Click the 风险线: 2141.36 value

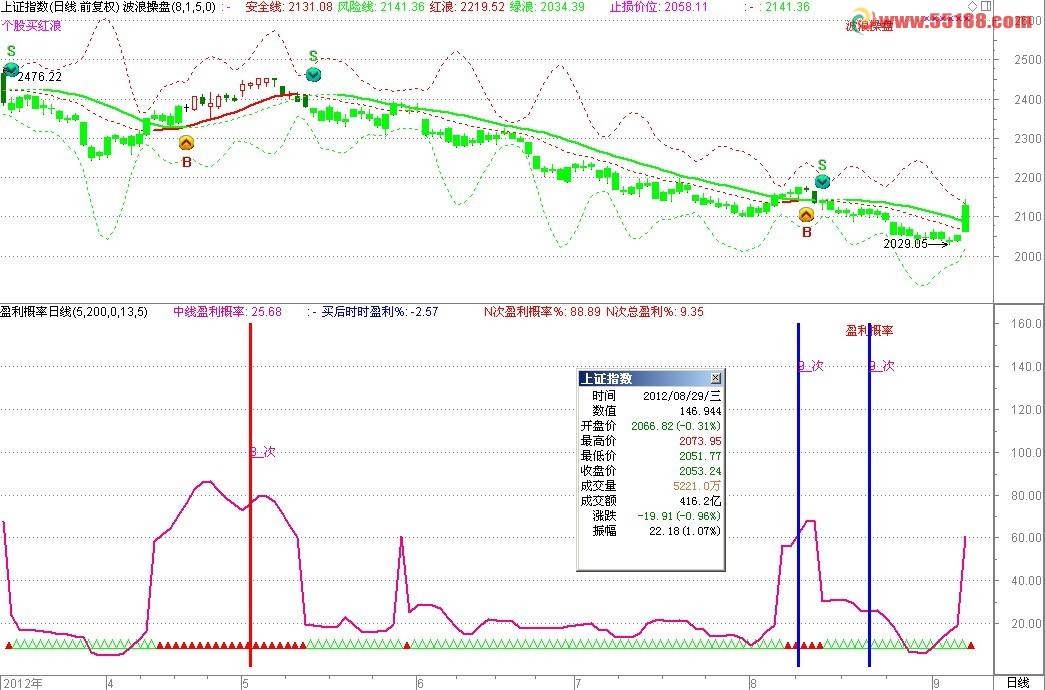coord(381,7)
